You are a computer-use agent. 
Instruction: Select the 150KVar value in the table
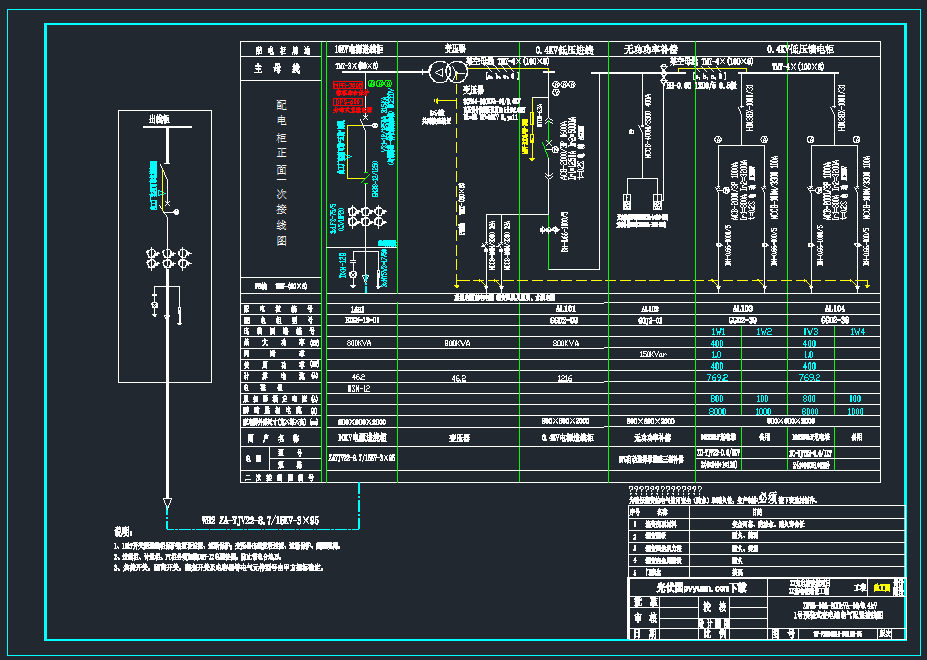pos(654,354)
